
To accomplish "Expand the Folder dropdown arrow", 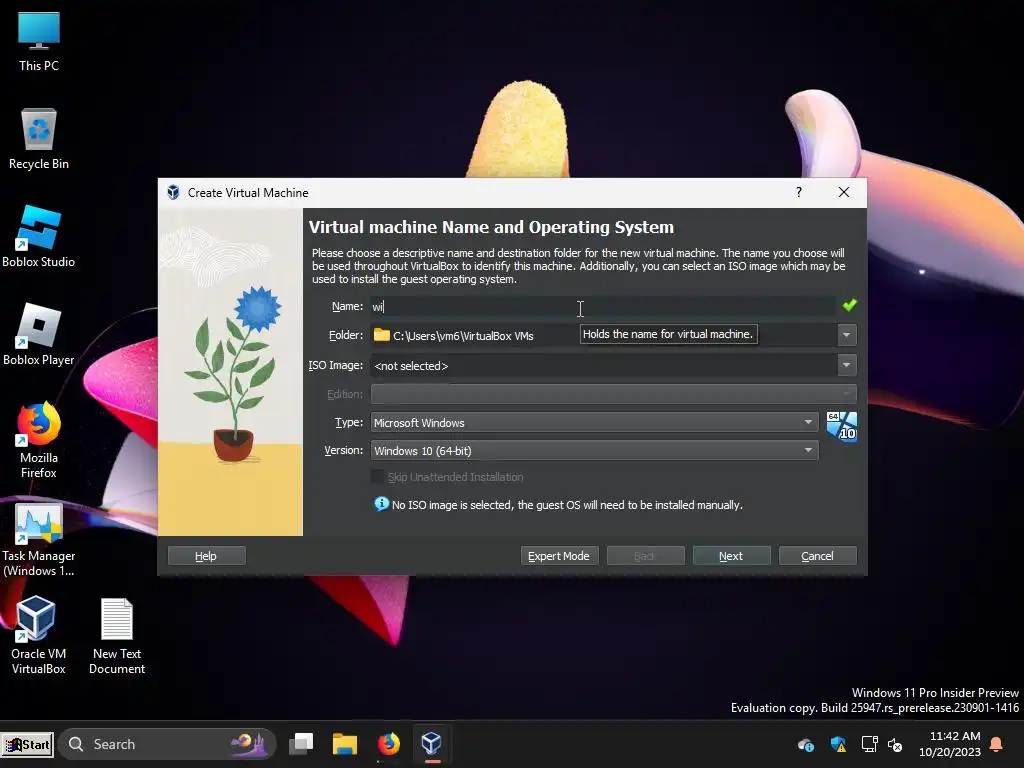I will click(846, 335).
